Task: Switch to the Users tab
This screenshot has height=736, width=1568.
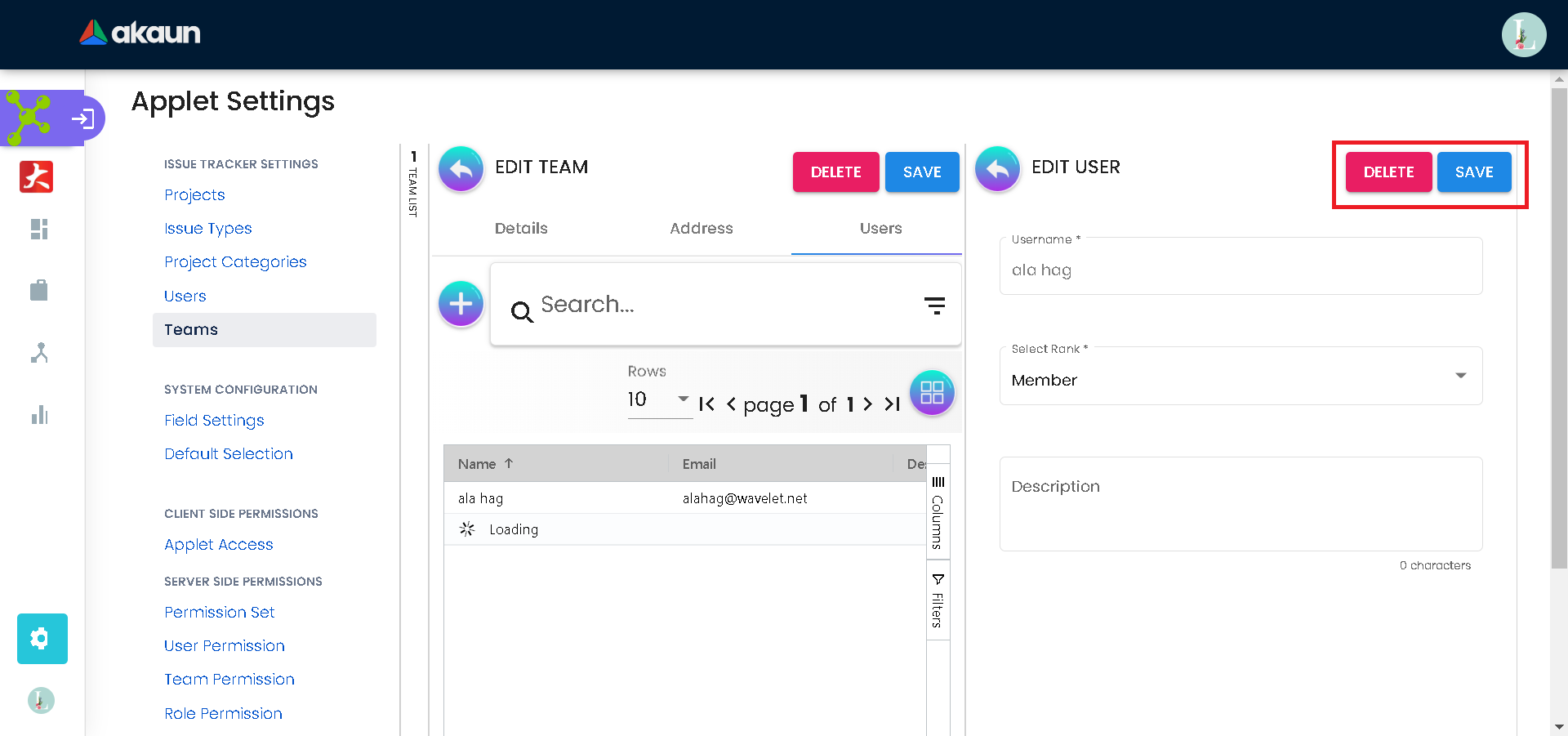Action: click(x=880, y=229)
